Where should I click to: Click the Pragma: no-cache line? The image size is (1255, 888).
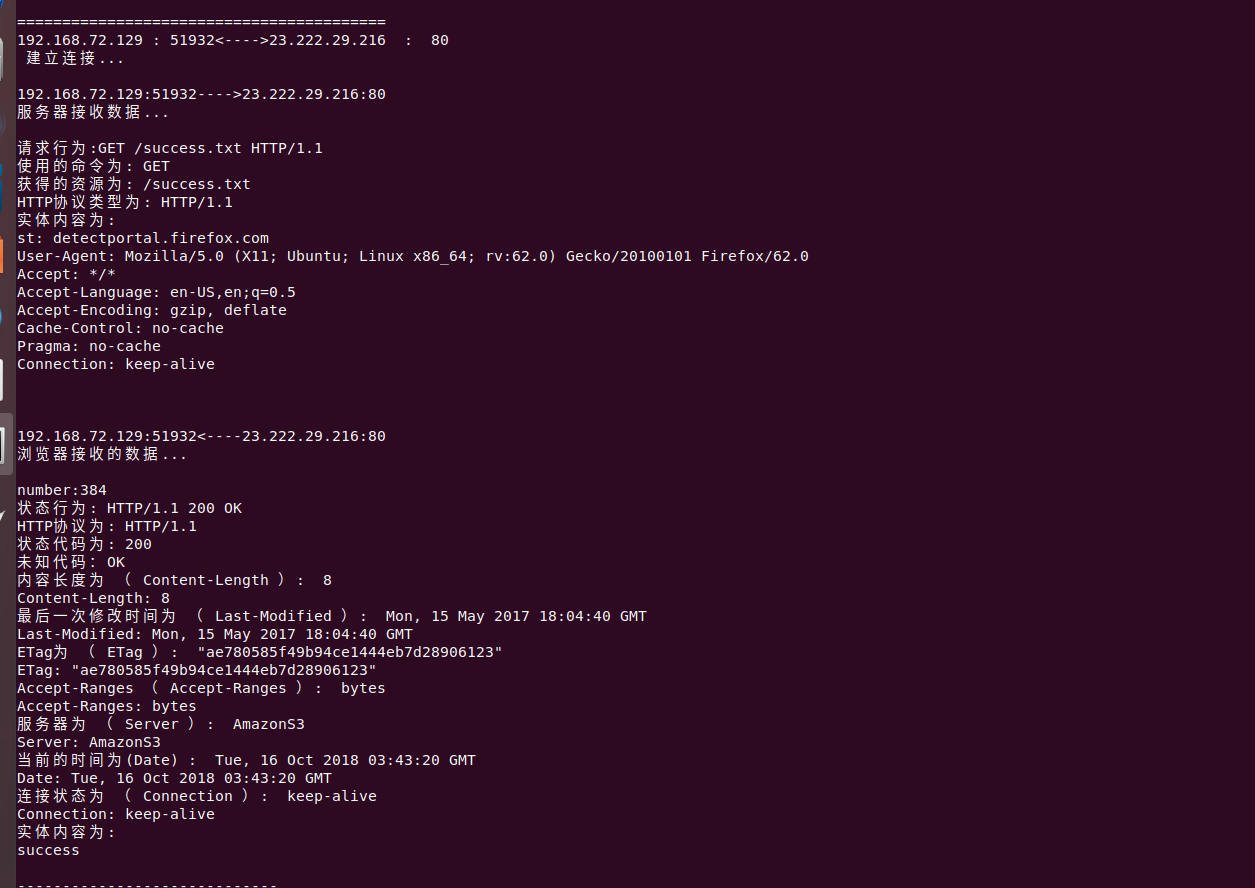89,346
